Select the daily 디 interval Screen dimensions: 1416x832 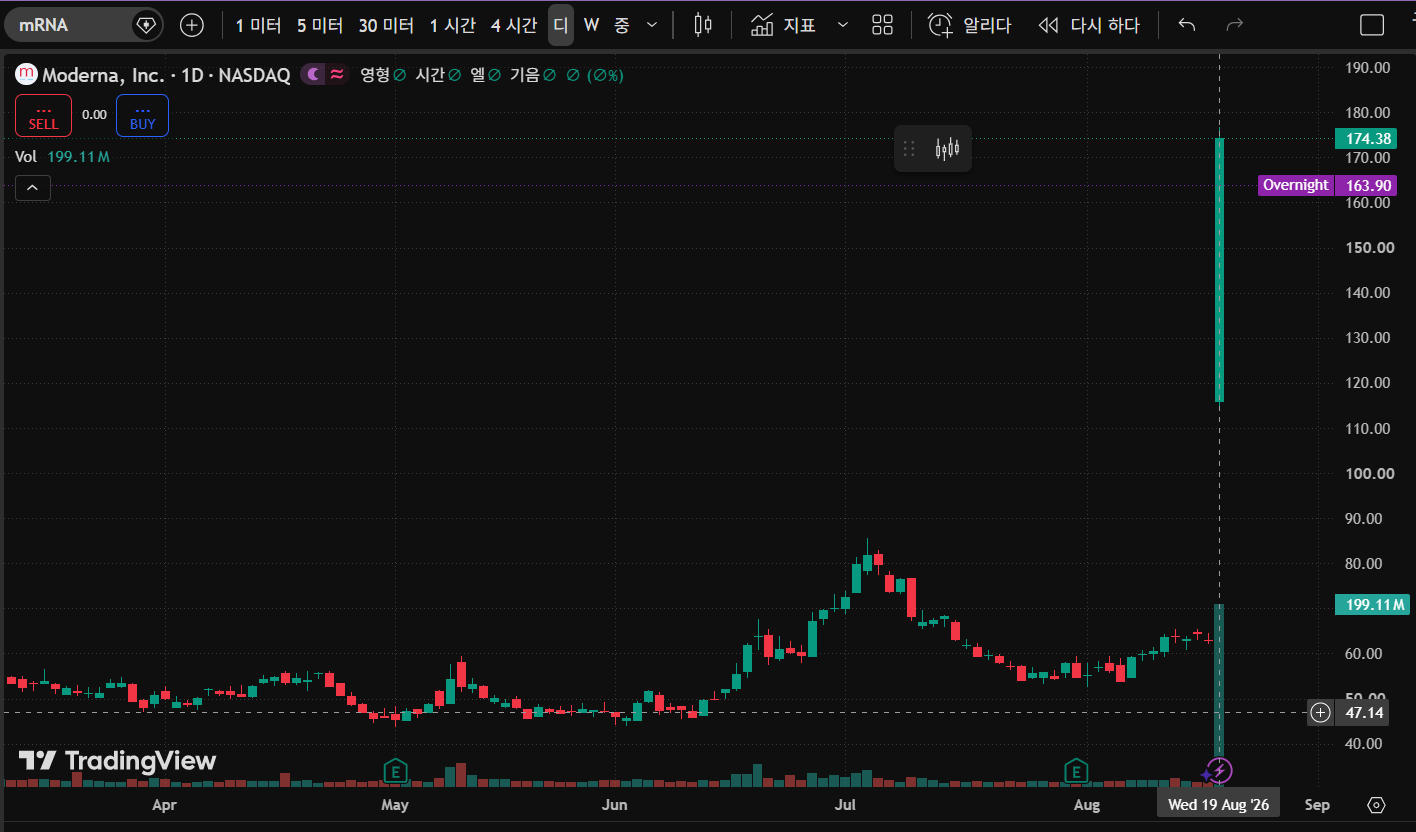click(561, 25)
